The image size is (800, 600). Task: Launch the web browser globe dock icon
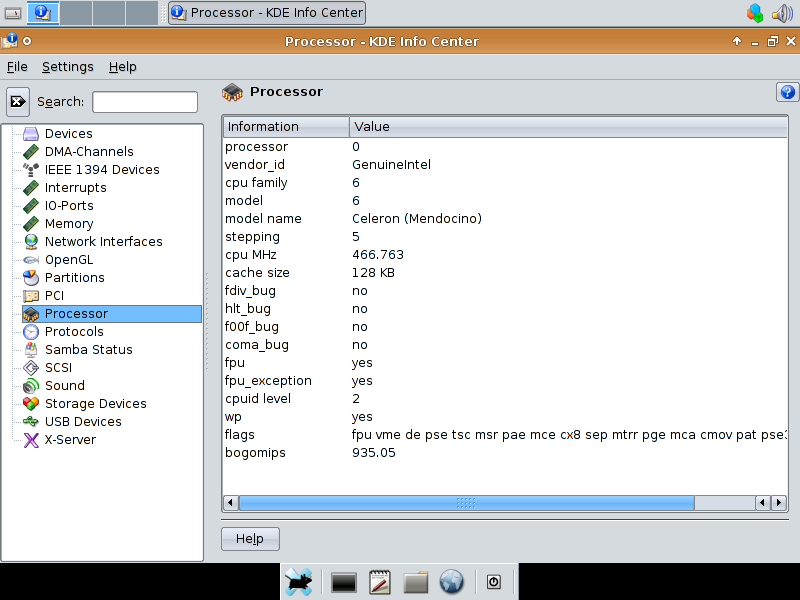pyautogui.click(x=452, y=582)
